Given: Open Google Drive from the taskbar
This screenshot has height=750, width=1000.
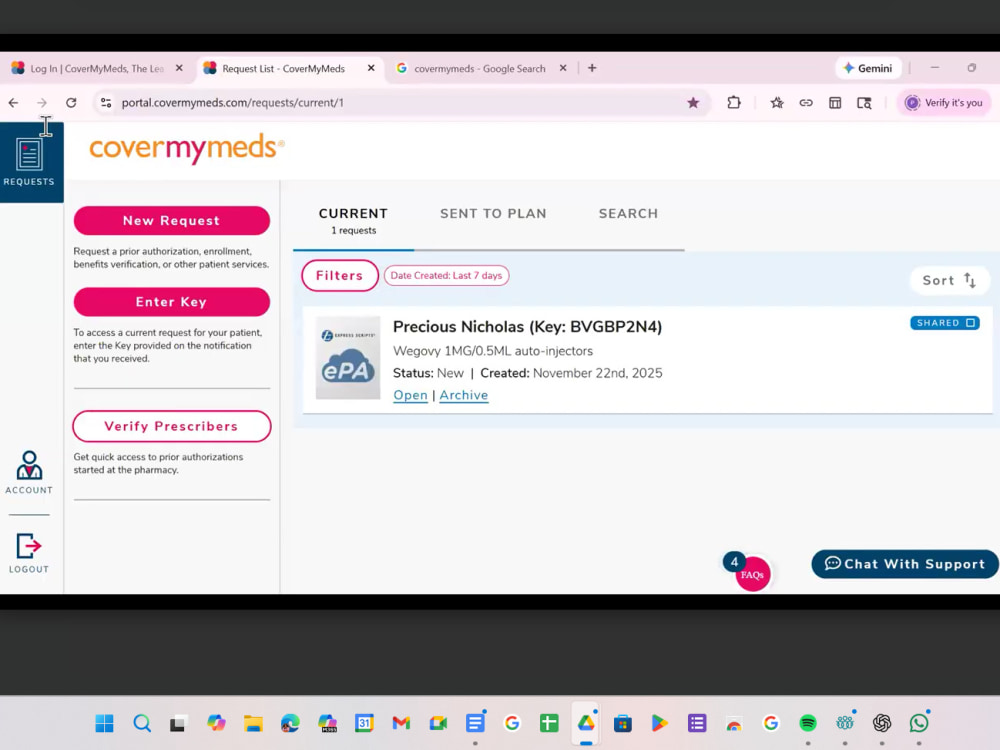Looking at the screenshot, I should pos(585,723).
